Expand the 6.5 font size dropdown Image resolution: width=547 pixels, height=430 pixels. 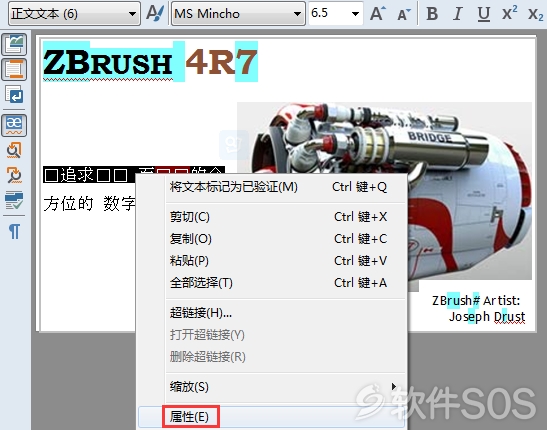coord(355,14)
